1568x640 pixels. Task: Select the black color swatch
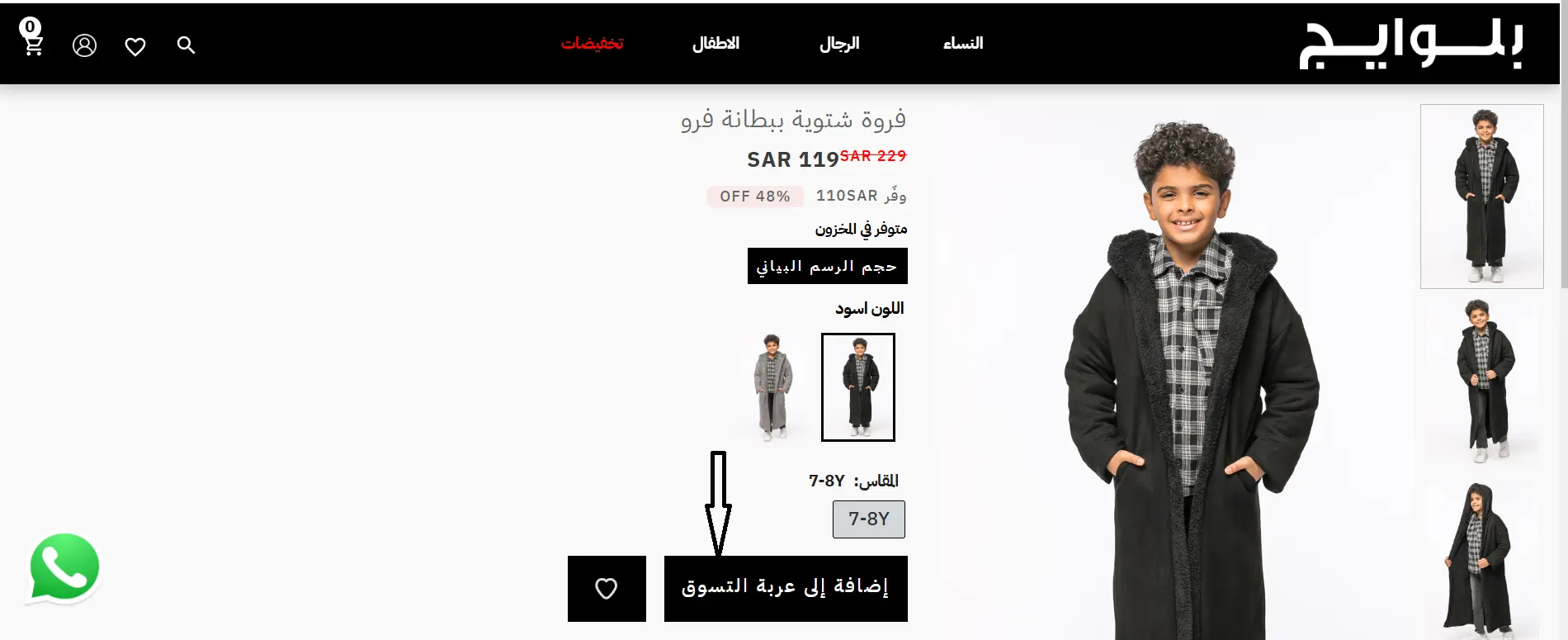(x=858, y=387)
